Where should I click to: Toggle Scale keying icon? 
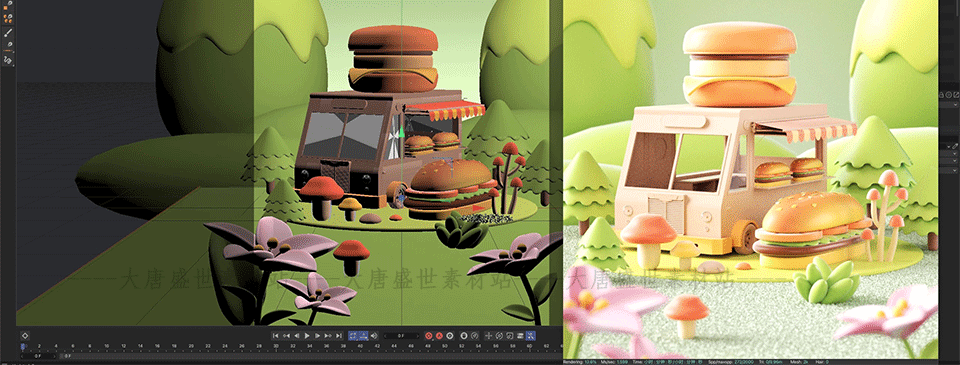coord(509,336)
